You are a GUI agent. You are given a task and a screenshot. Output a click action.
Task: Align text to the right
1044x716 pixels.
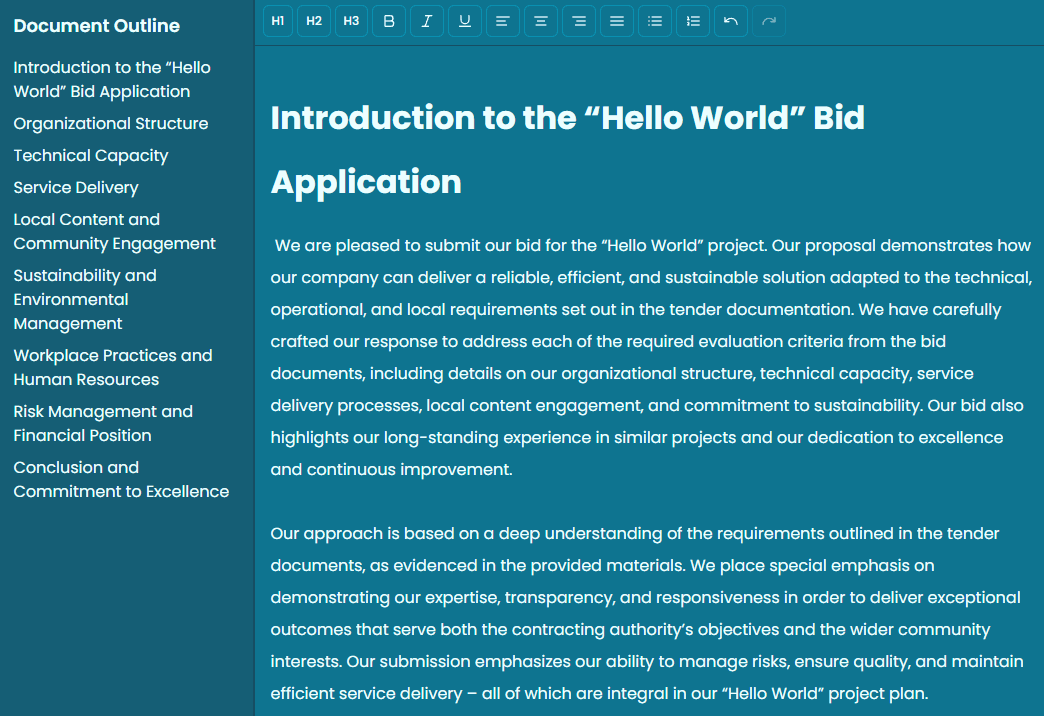pos(578,20)
